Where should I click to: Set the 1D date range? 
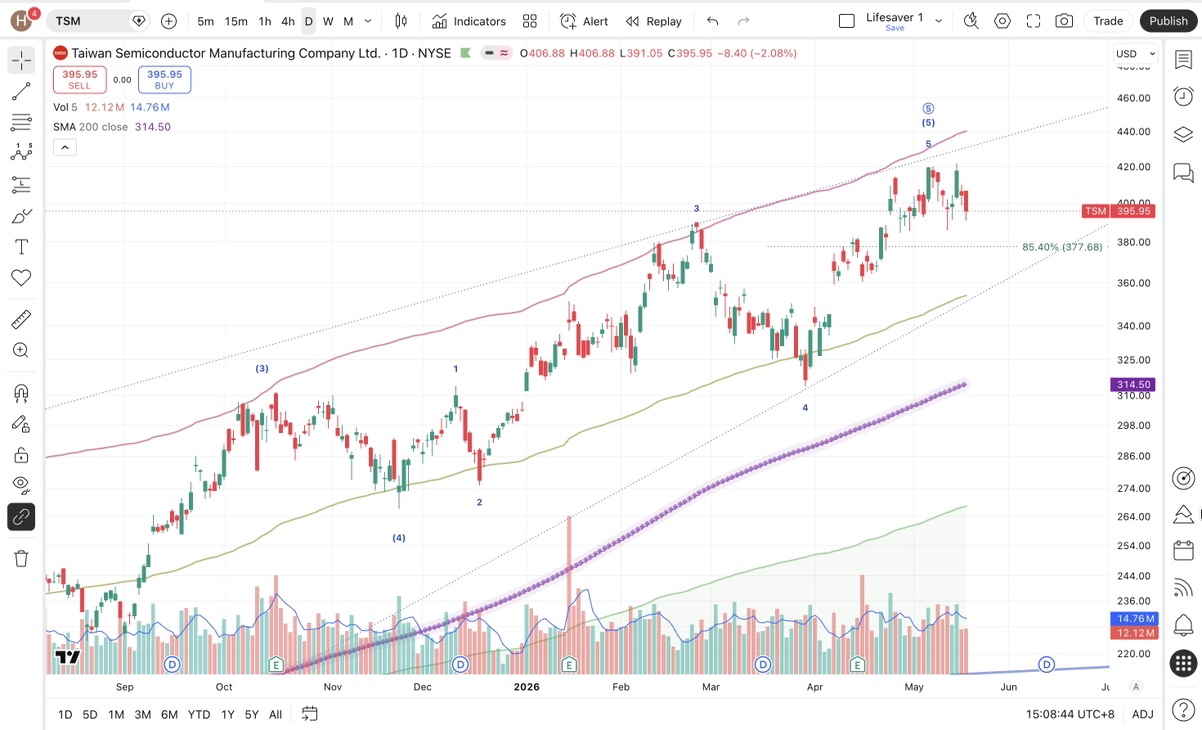(65, 714)
